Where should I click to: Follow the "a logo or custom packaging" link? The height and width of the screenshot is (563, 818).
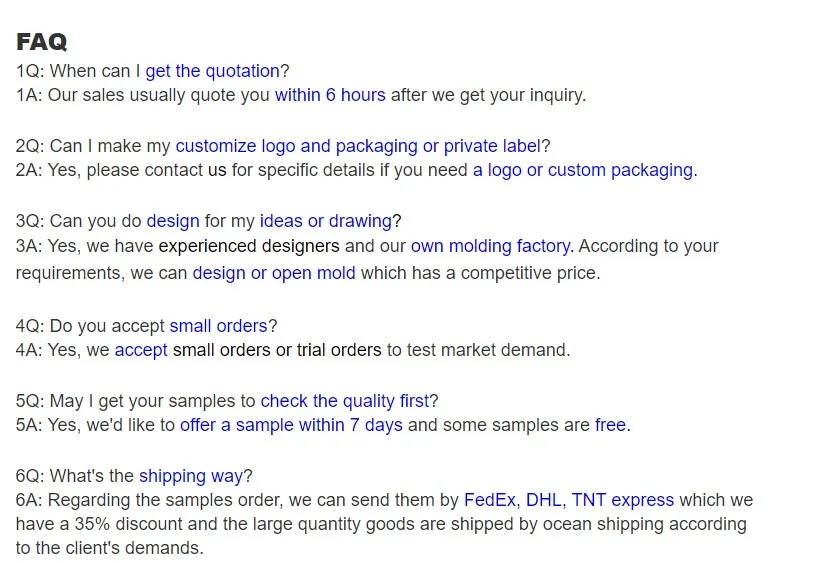coord(583,171)
